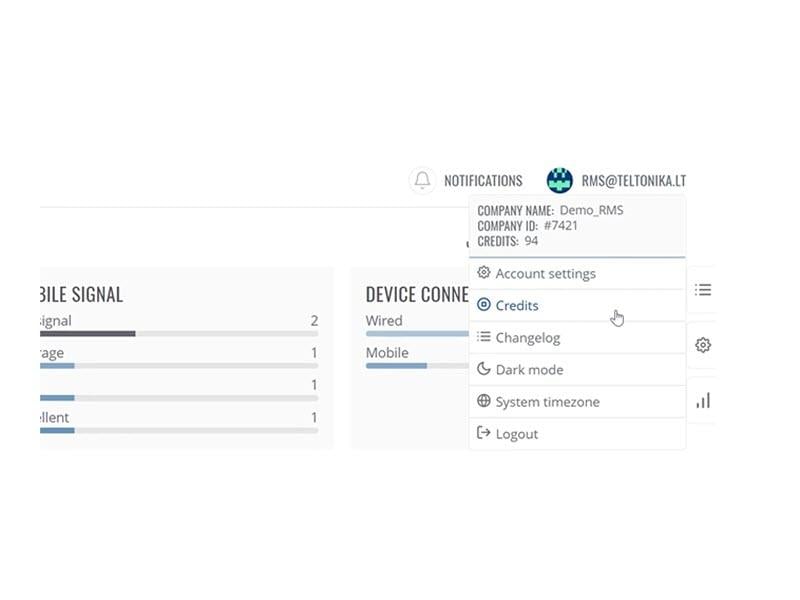Open the Changelog entry

[577, 338]
